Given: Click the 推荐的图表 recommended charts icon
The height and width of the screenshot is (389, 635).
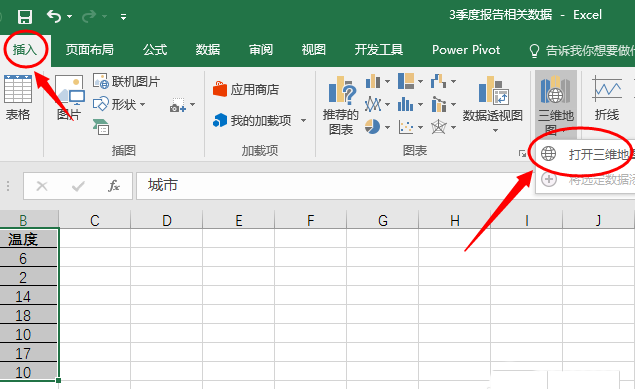Looking at the screenshot, I should [x=341, y=105].
